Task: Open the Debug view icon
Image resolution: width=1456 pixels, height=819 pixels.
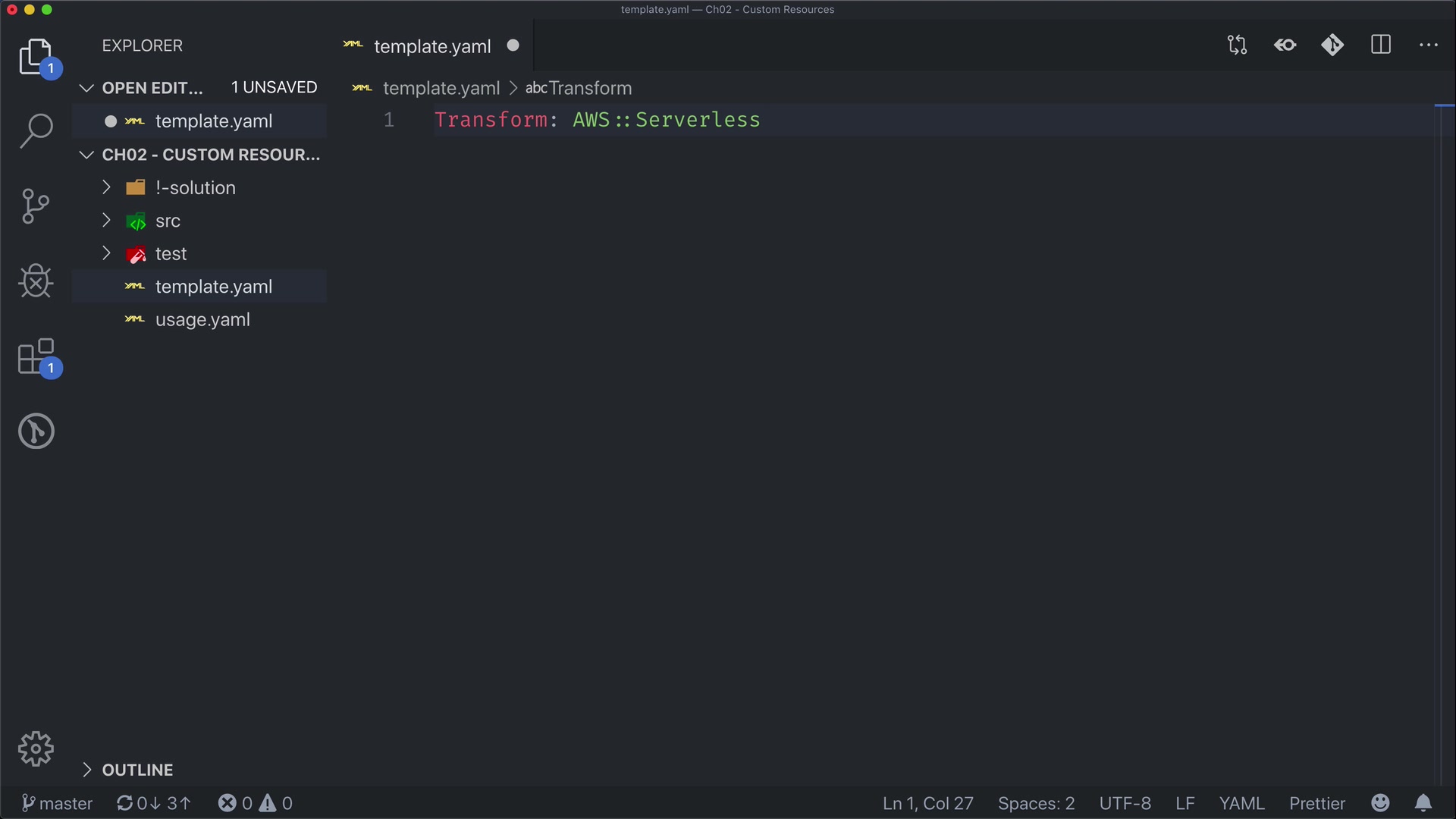Action: click(x=36, y=281)
